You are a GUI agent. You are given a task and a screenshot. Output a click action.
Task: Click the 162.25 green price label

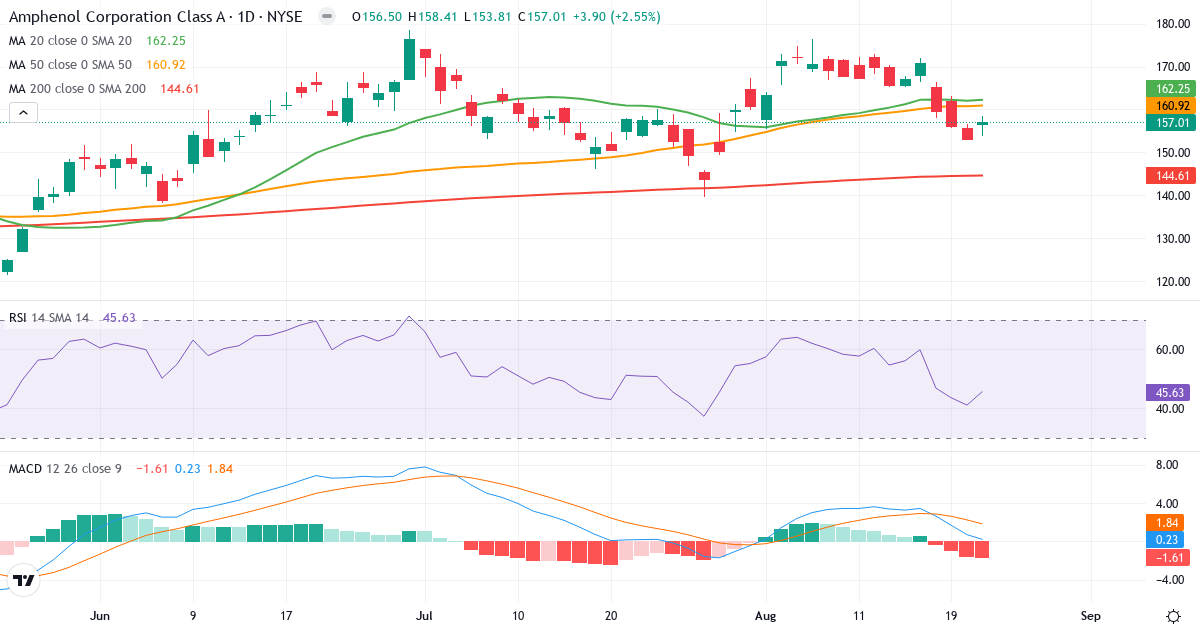click(x=1172, y=89)
